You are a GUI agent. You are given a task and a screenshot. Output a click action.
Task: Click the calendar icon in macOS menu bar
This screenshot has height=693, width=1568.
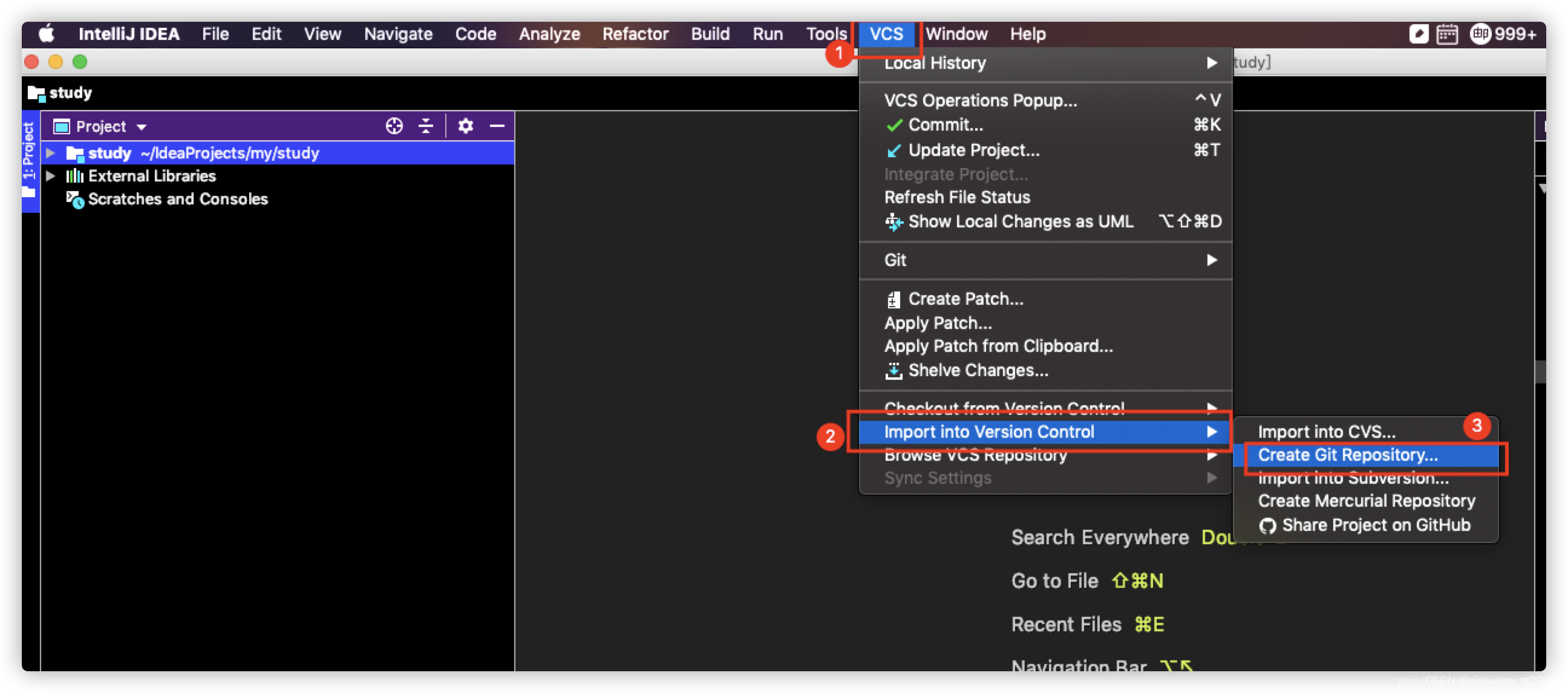click(x=1446, y=34)
